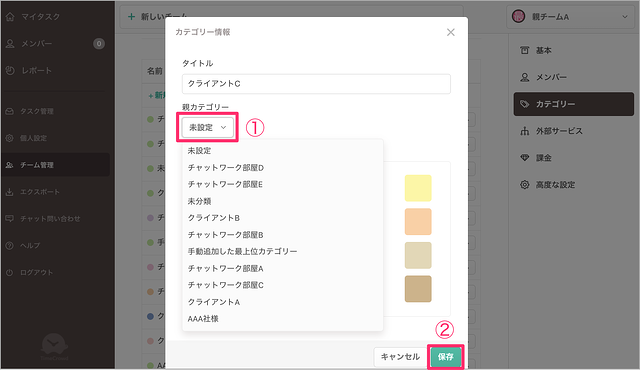Open レポート in the sidebar
640x370 pixels.
click(x=37, y=71)
